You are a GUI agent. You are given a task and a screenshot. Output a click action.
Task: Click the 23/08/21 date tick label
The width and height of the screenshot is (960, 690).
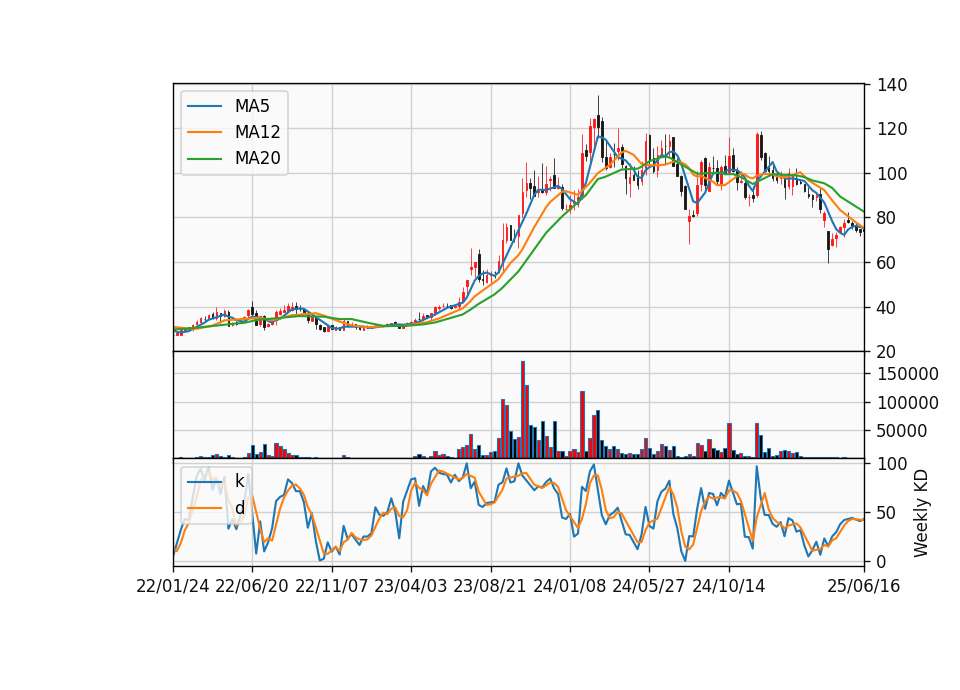tap(490, 587)
